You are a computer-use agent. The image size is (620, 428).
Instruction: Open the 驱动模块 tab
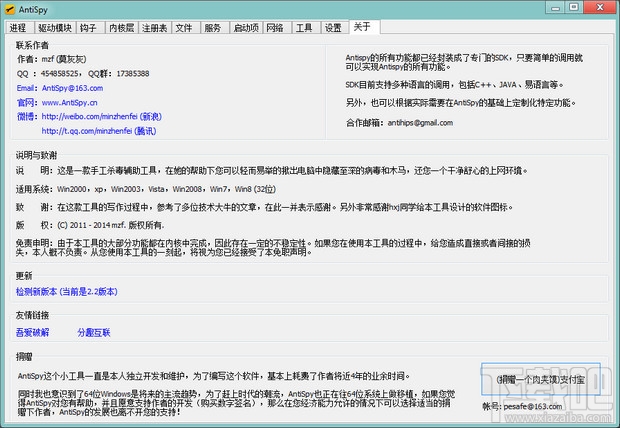pos(55,28)
